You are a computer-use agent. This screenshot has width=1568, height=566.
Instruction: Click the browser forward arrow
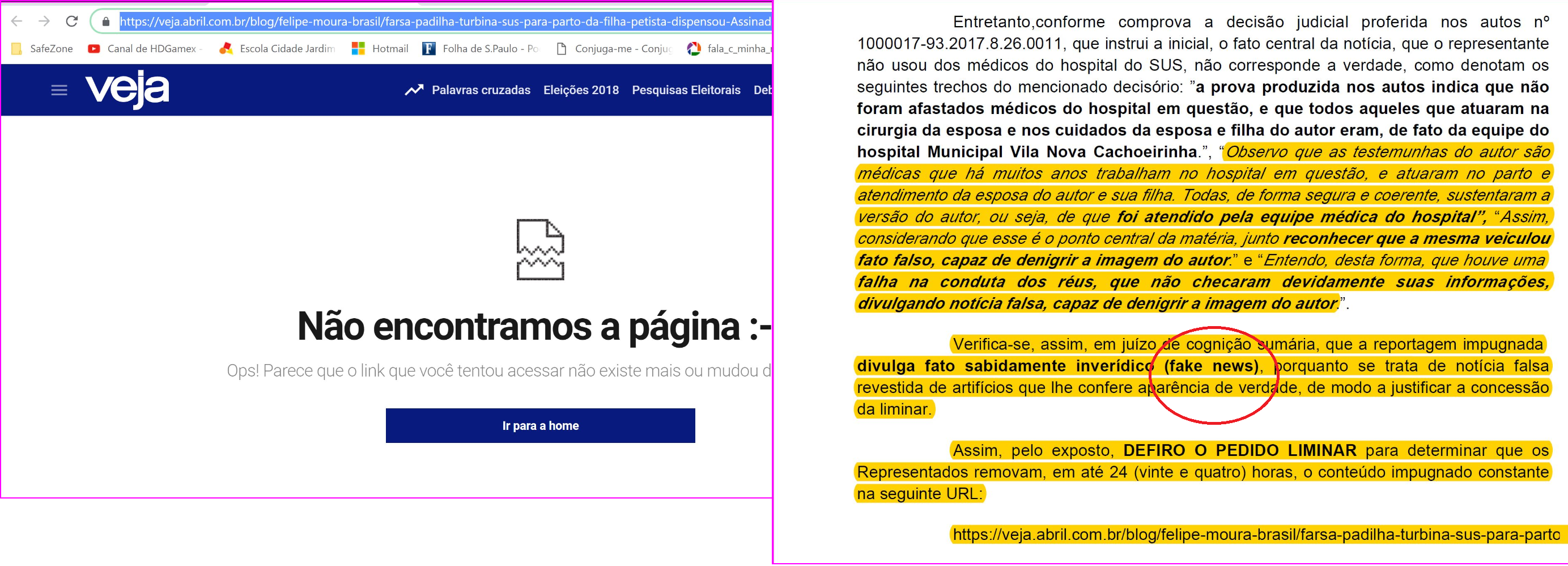pyautogui.click(x=44, y=22)
